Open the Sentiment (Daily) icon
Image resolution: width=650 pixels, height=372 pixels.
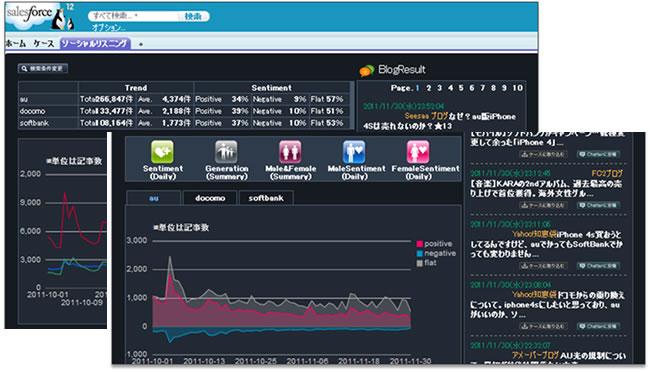coord(162,152)
